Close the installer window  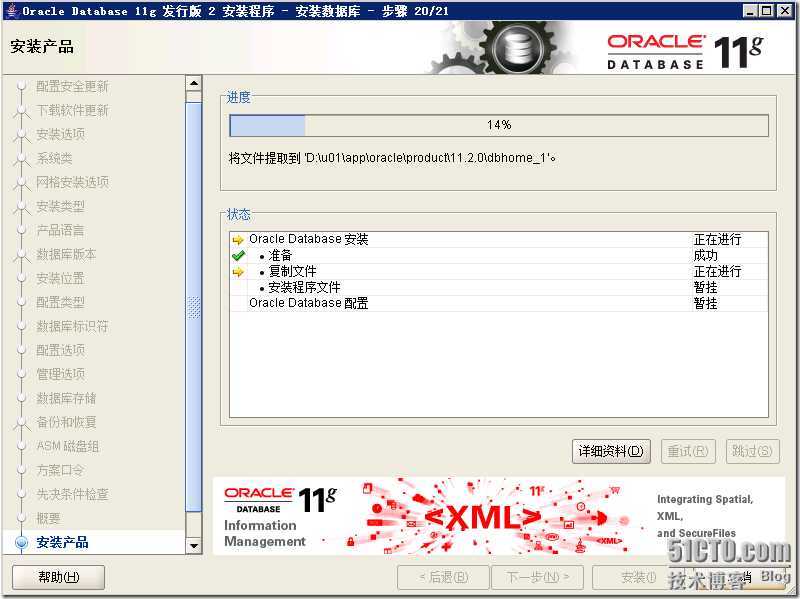point(785,11)
